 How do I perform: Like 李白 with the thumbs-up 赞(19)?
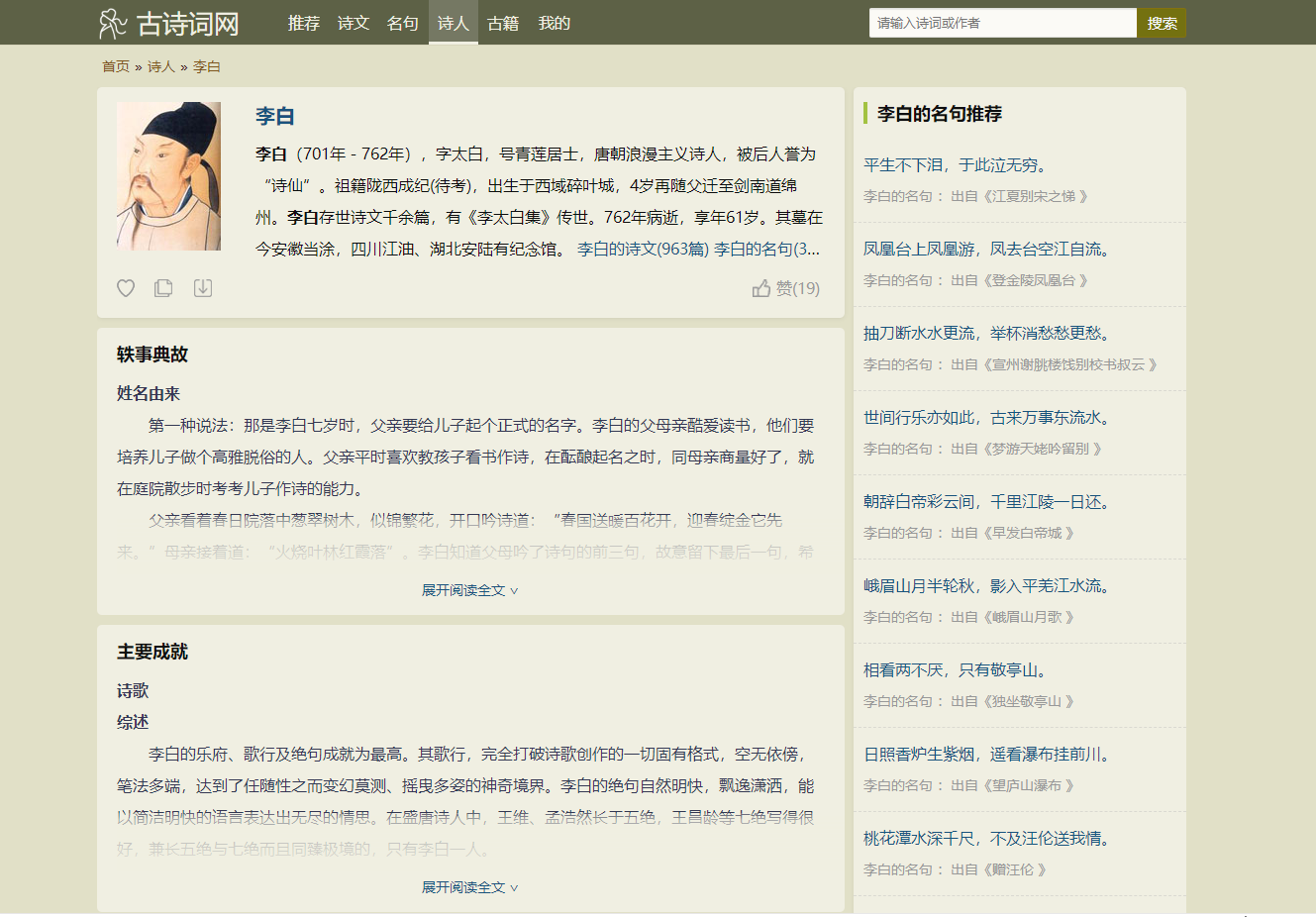pyautogui.click(x=786, y=288)
